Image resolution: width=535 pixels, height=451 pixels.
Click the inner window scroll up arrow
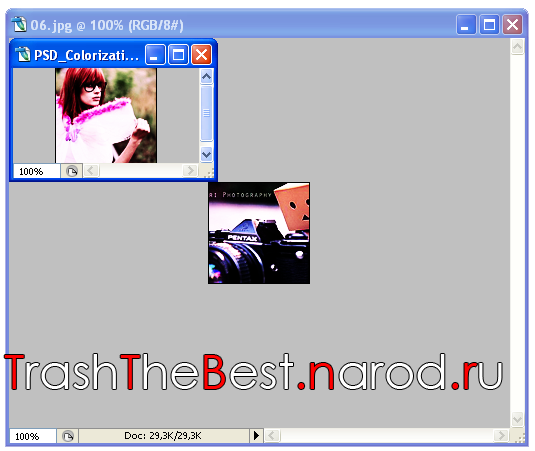[x=206, y=77]
